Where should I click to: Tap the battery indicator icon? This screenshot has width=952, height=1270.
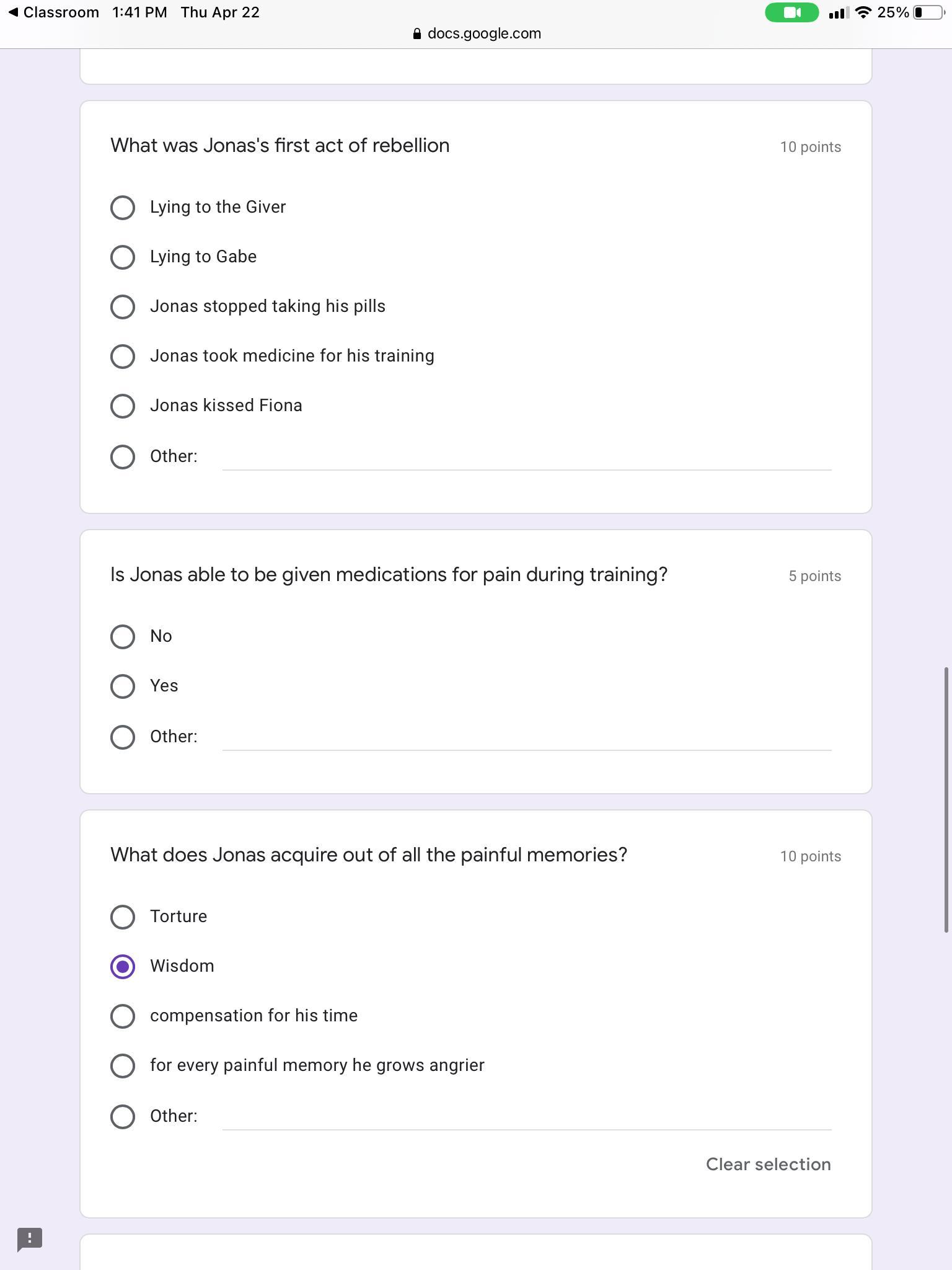point(930,12)
